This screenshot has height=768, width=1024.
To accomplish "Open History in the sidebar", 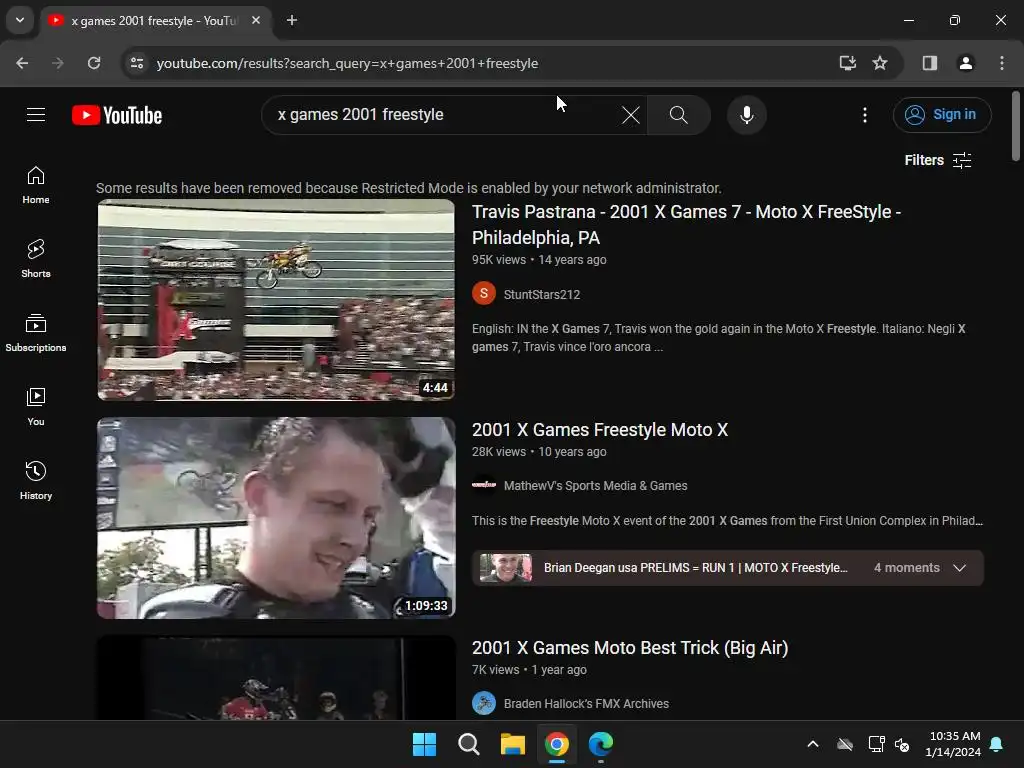I will coord(36,480).
